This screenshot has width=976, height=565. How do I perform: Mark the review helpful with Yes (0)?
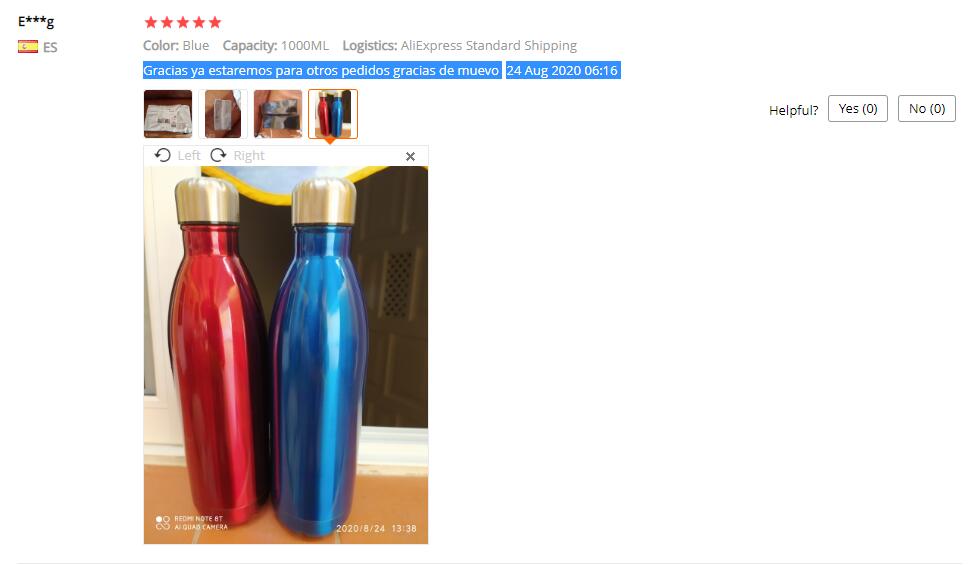point(858,109)
